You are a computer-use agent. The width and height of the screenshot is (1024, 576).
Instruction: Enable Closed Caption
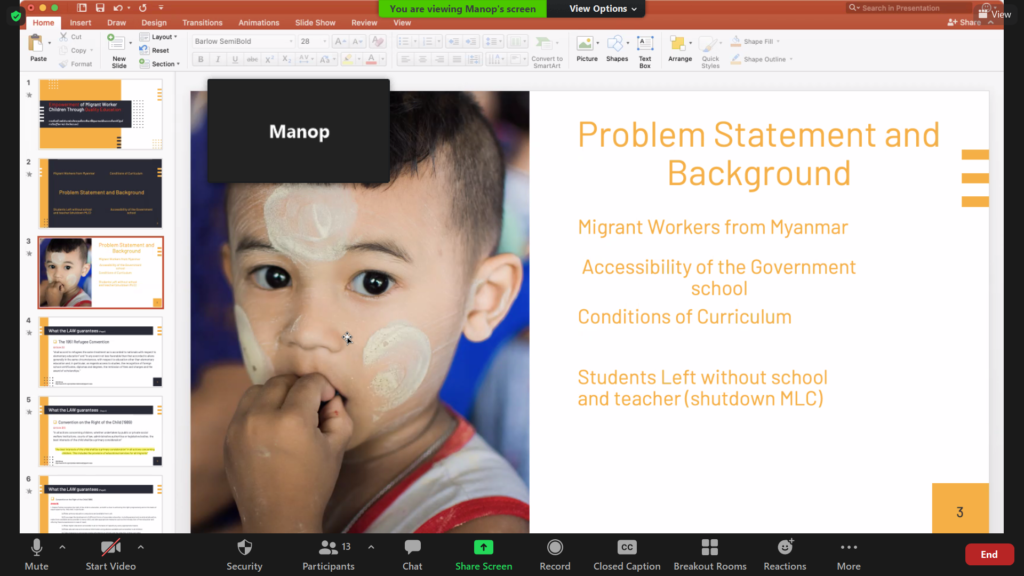click(x=626, y=554)
